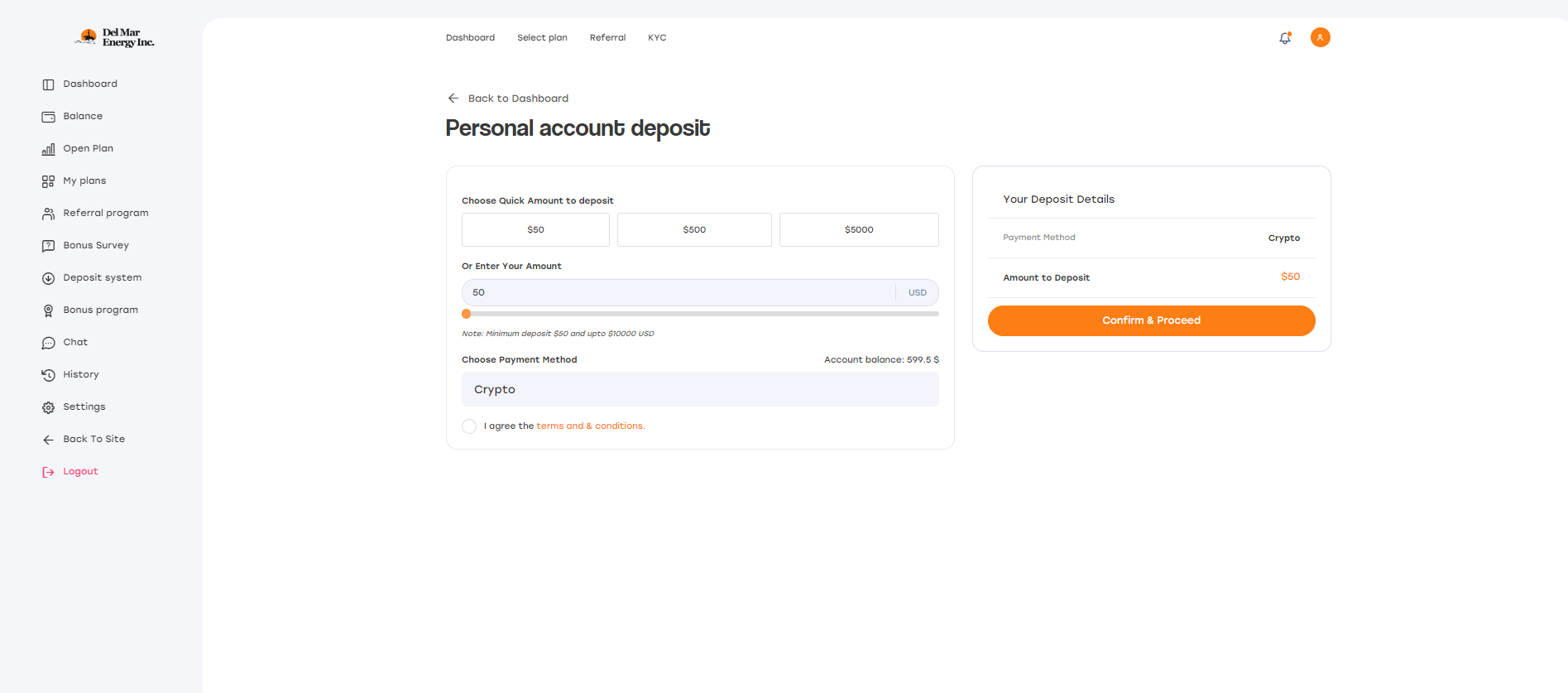Open the Chat bubble icon

coord(48,343)
